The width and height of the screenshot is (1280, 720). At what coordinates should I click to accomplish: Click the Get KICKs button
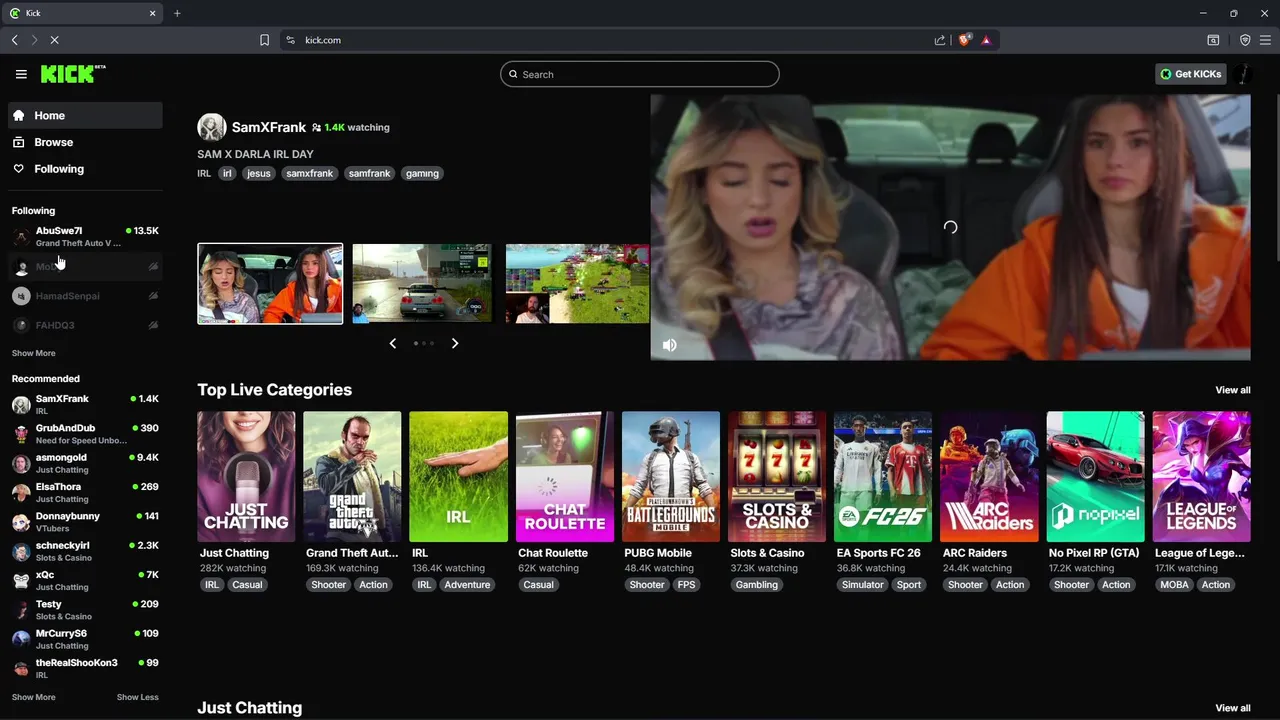(1190, 74)
